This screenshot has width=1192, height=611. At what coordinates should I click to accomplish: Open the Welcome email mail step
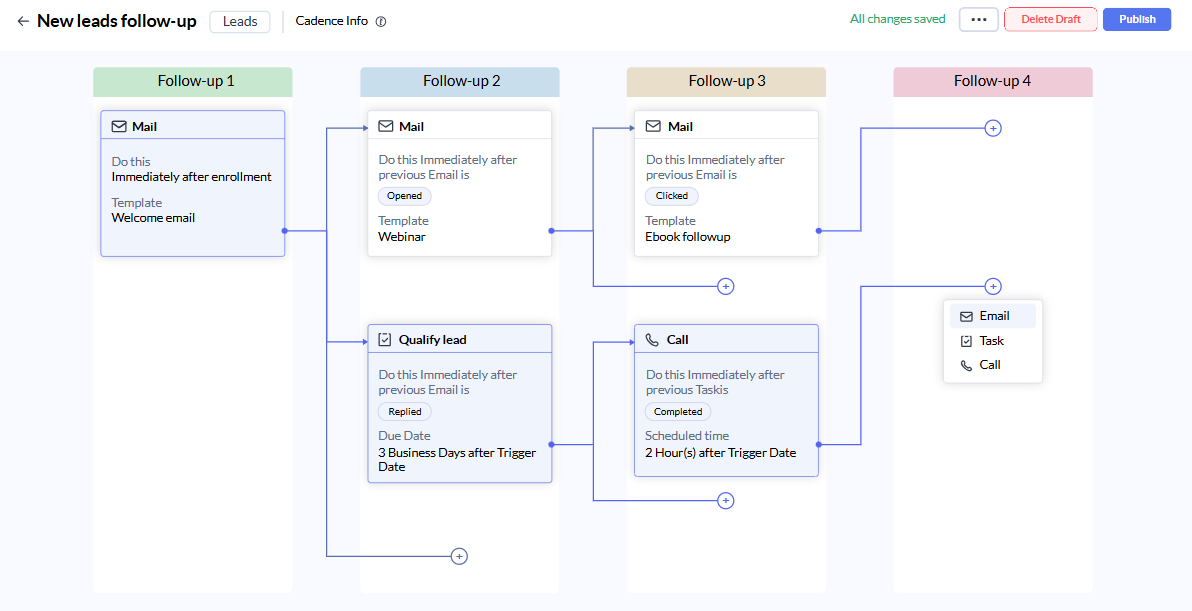193,183
